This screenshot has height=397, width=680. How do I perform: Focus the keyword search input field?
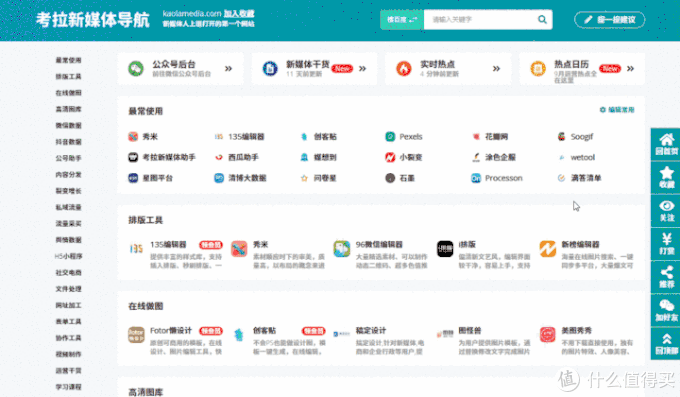click(480, 20)
